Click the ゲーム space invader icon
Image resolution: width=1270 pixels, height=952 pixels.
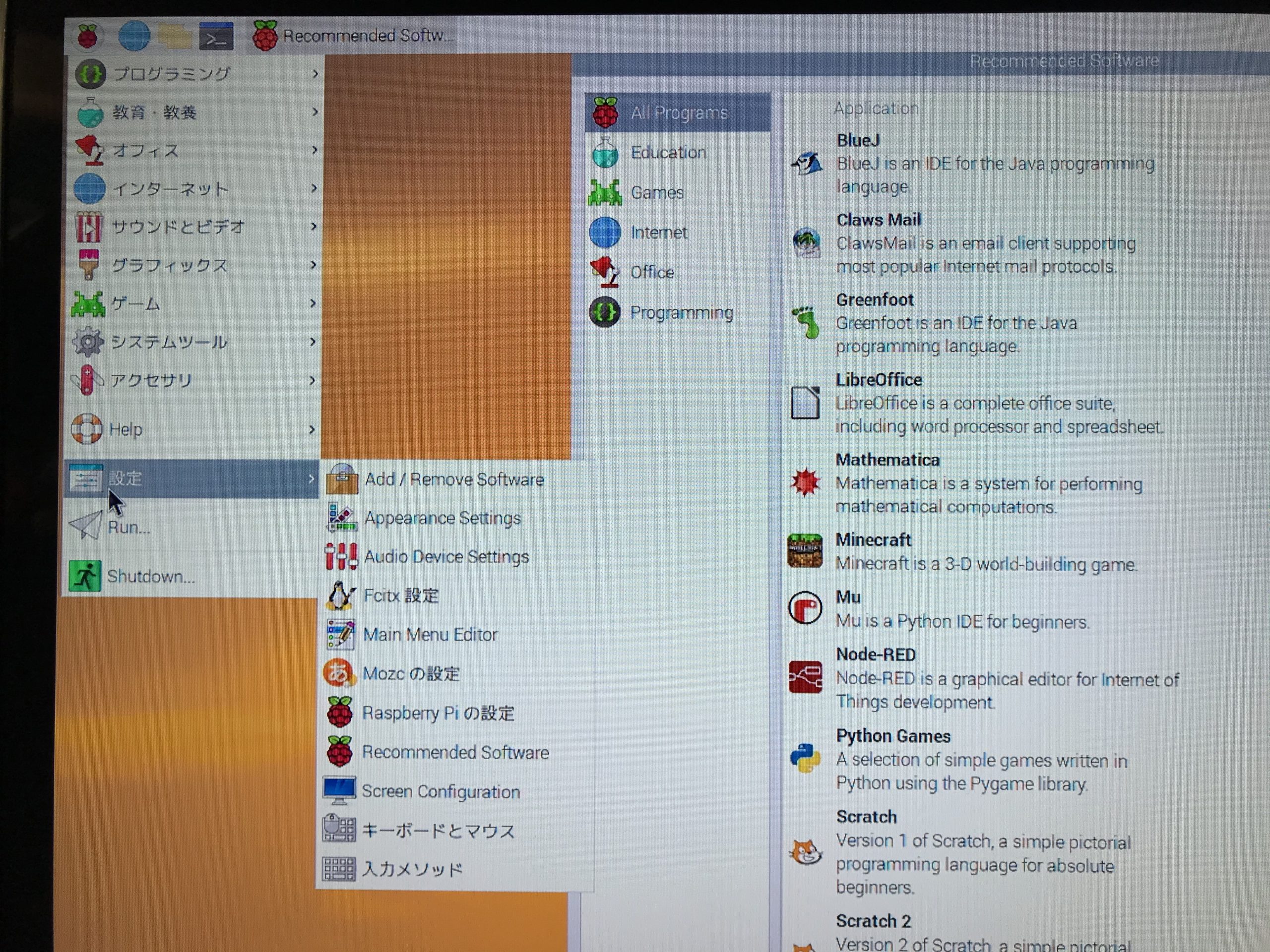pos(88,304)
